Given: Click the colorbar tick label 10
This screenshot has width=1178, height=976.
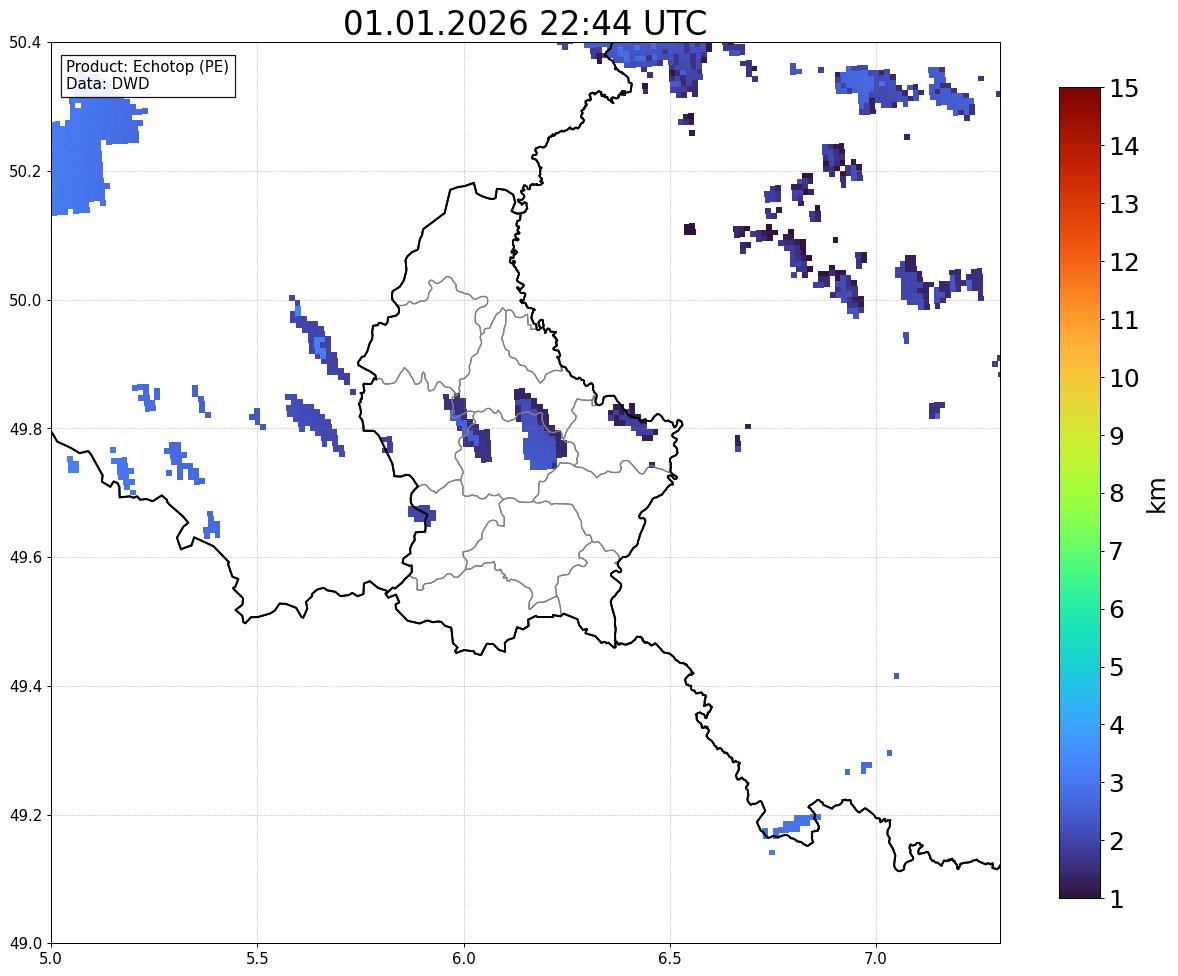Looking at the screenshot, I should 1124,378.
